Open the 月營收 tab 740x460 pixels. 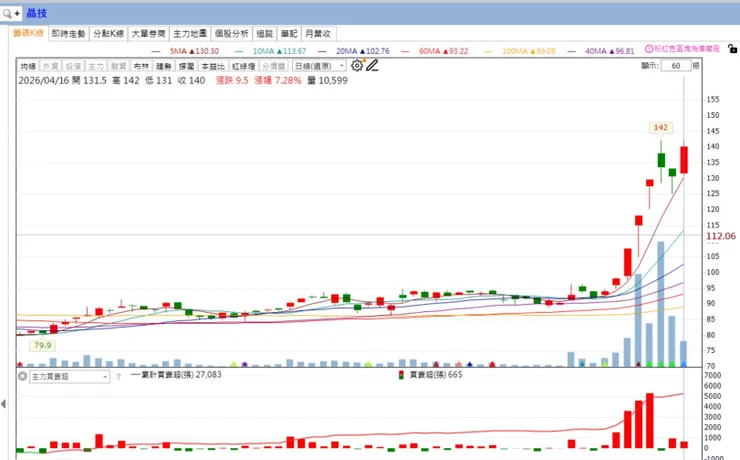point(318,33)
